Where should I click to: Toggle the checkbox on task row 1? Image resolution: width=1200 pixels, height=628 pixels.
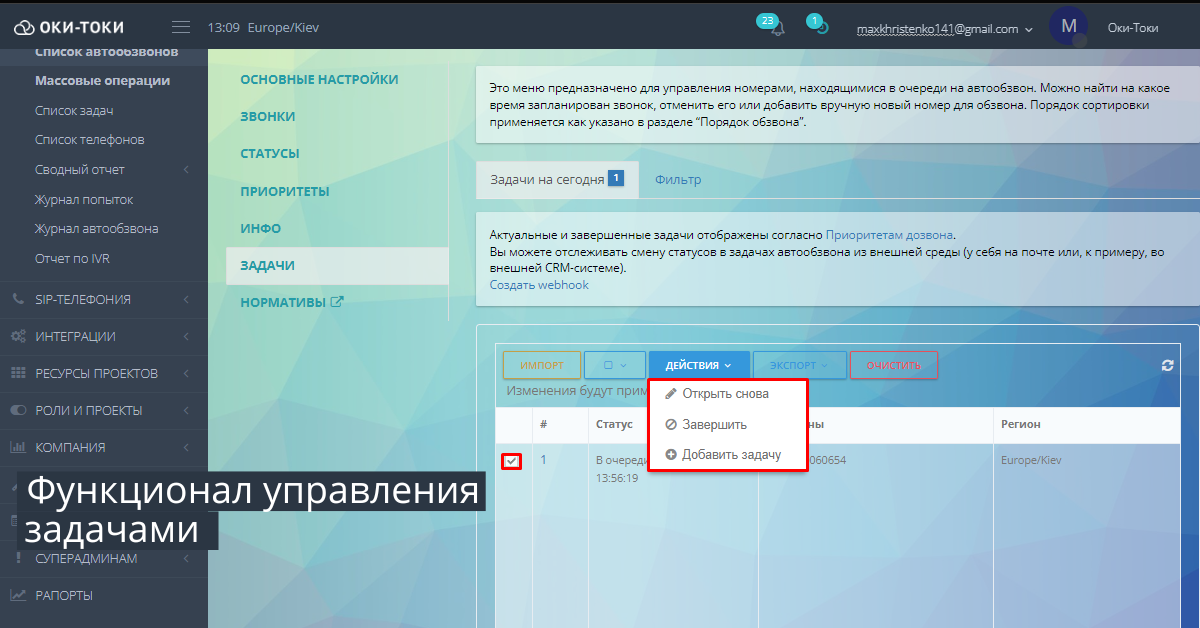[513, 461]
